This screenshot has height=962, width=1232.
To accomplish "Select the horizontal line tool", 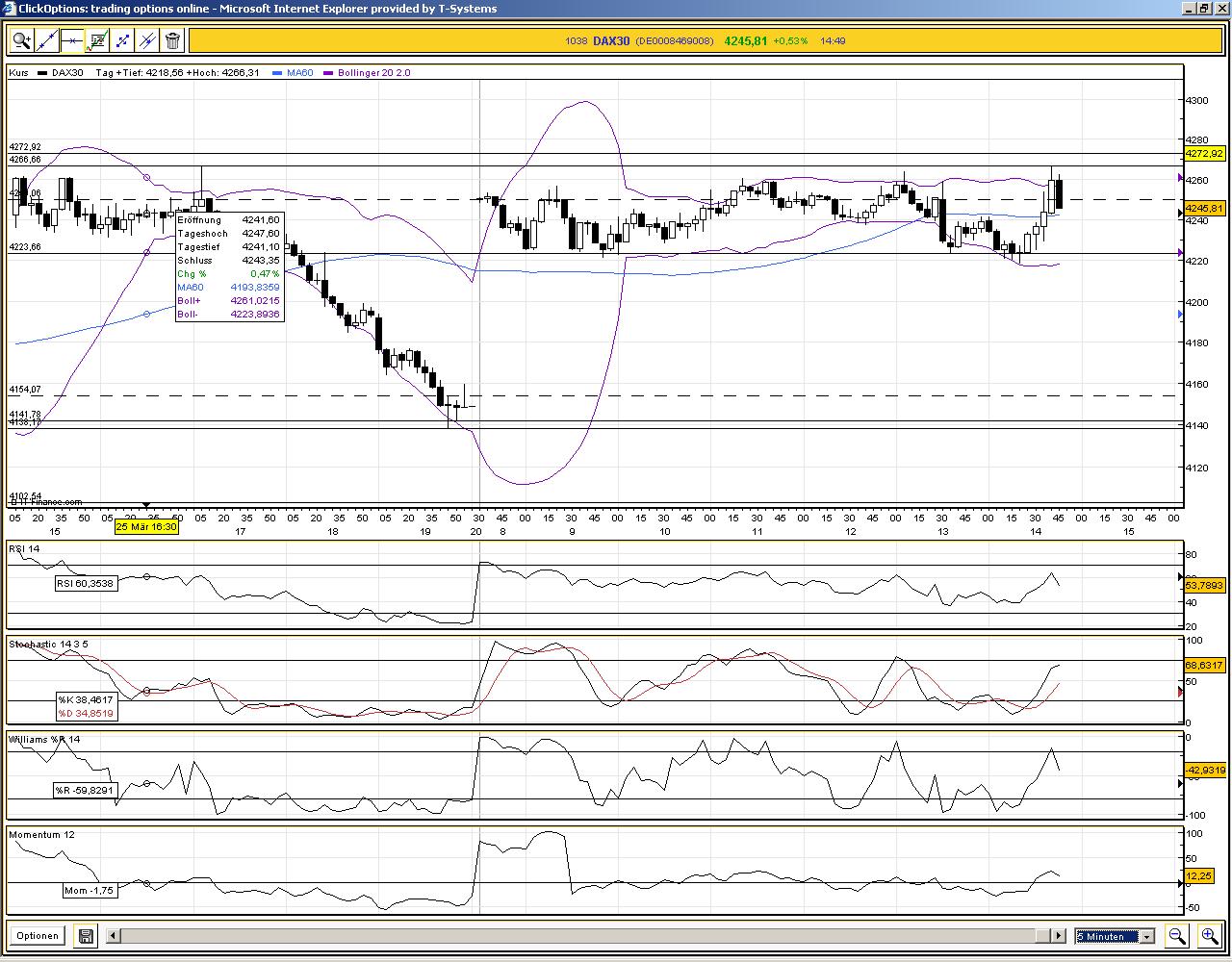I will coord(71,40).
